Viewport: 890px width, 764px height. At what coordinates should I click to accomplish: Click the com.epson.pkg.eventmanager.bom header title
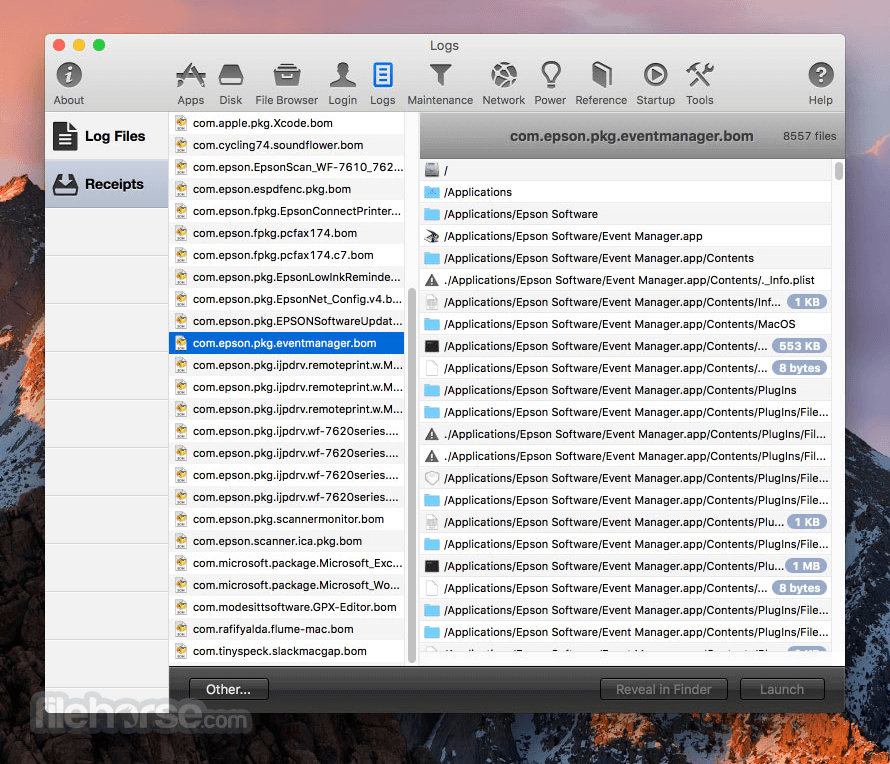coord(631,136)
